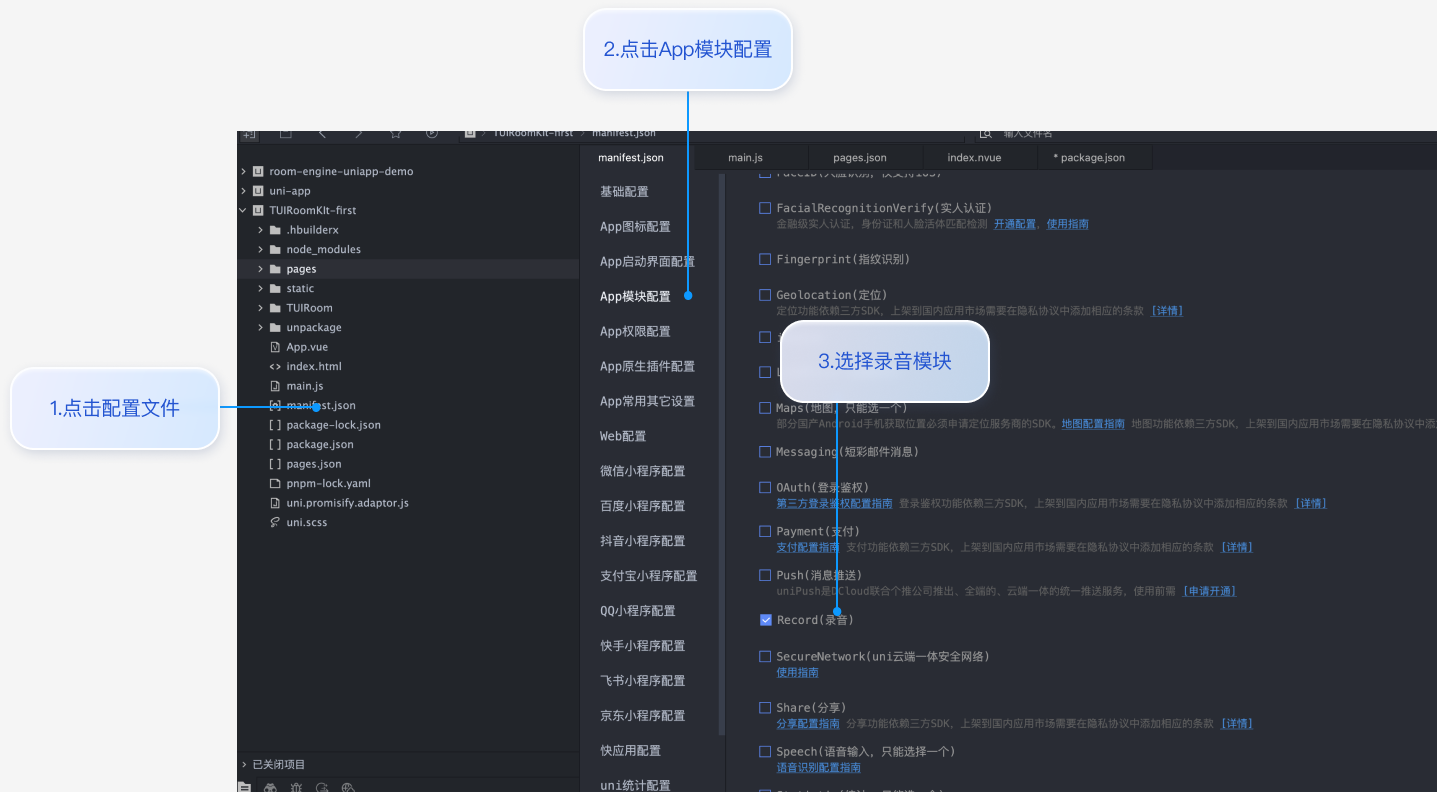Uncheck the Record(录音) module checkbox

766,620
